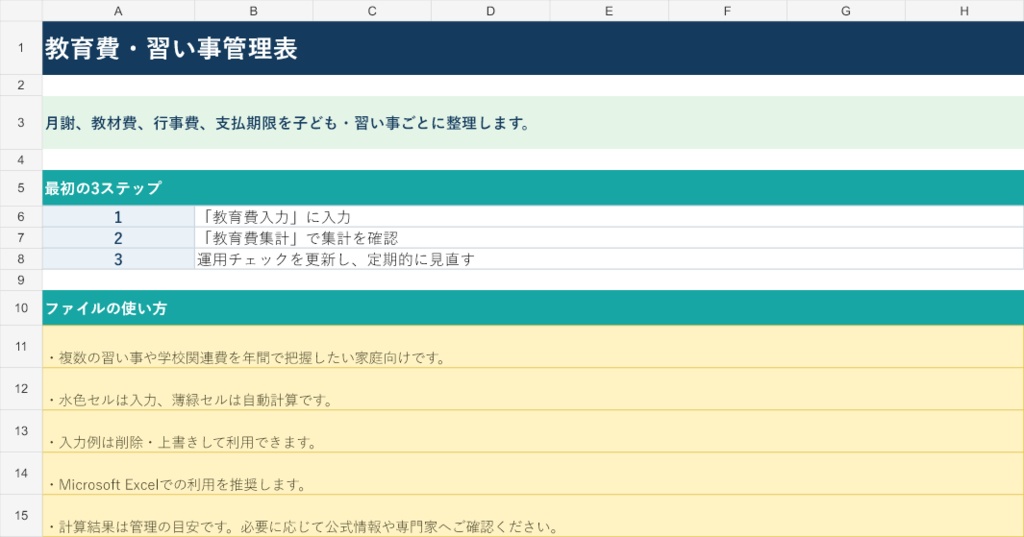
Task: Click the note 入力例は削除・上書きして利用できます
Action: coord(533,431)
